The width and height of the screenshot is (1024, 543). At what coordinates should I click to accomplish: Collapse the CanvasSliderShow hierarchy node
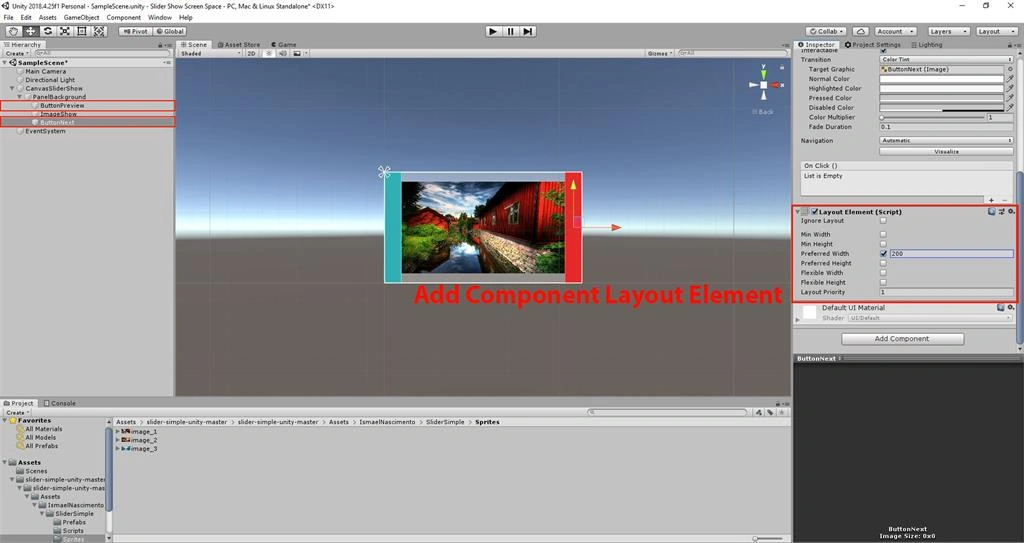(x=12, y=88)
